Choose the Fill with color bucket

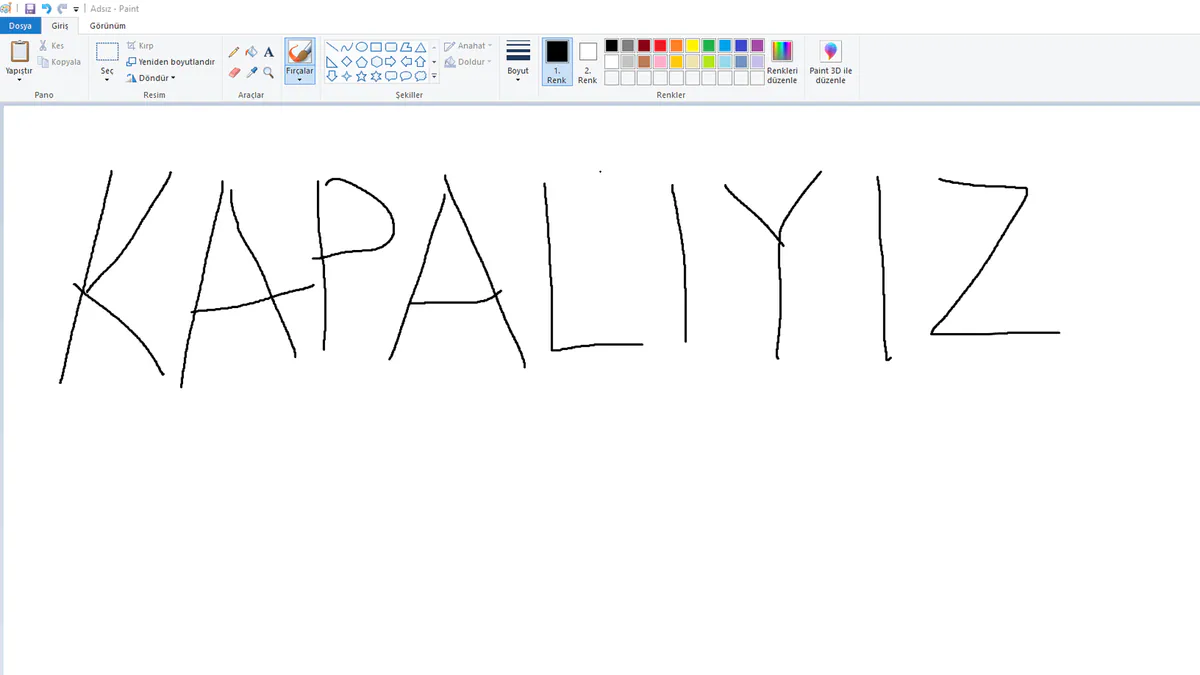coord(251,52)
